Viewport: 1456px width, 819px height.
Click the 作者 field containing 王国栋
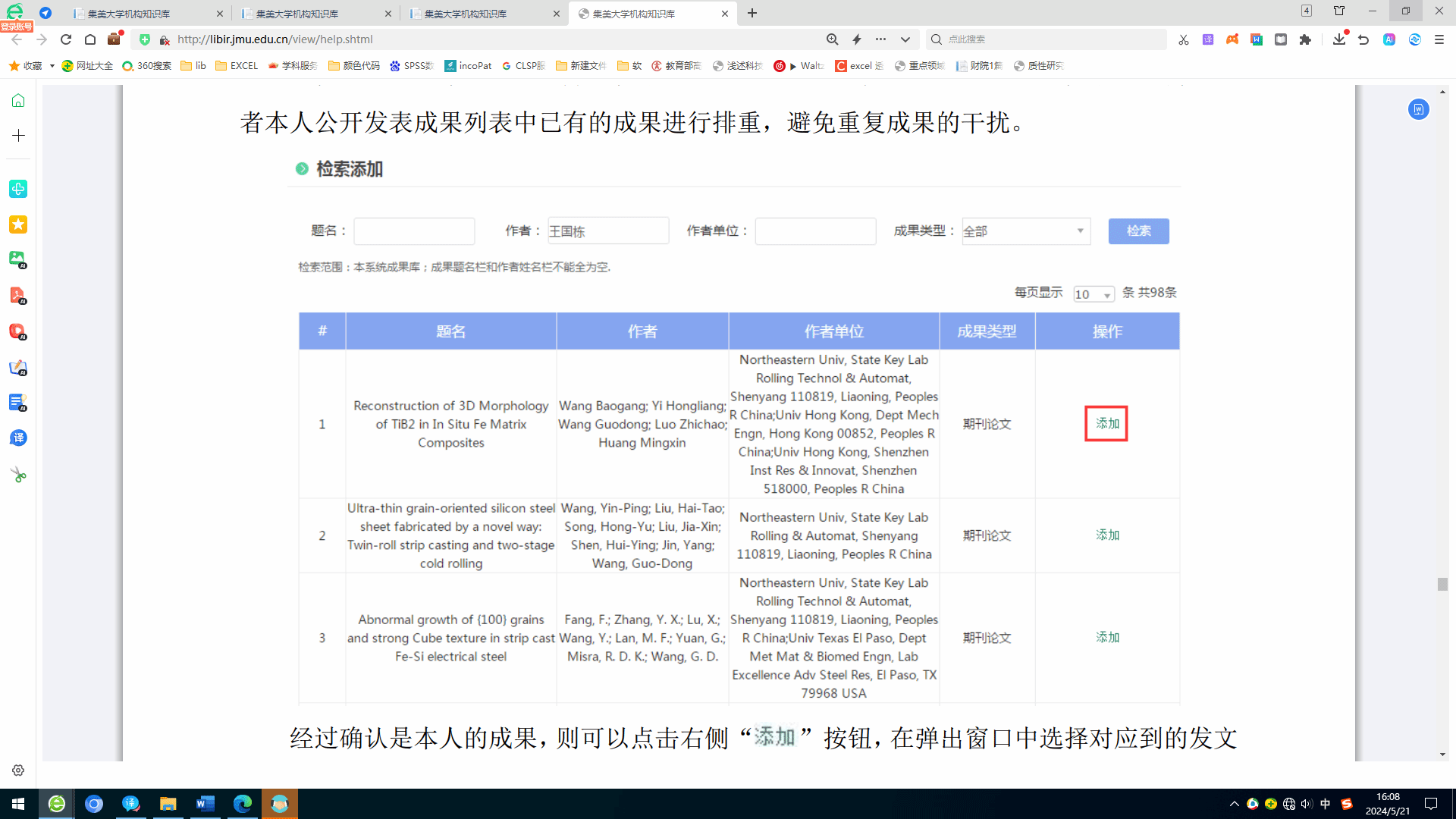pos(608,231)
